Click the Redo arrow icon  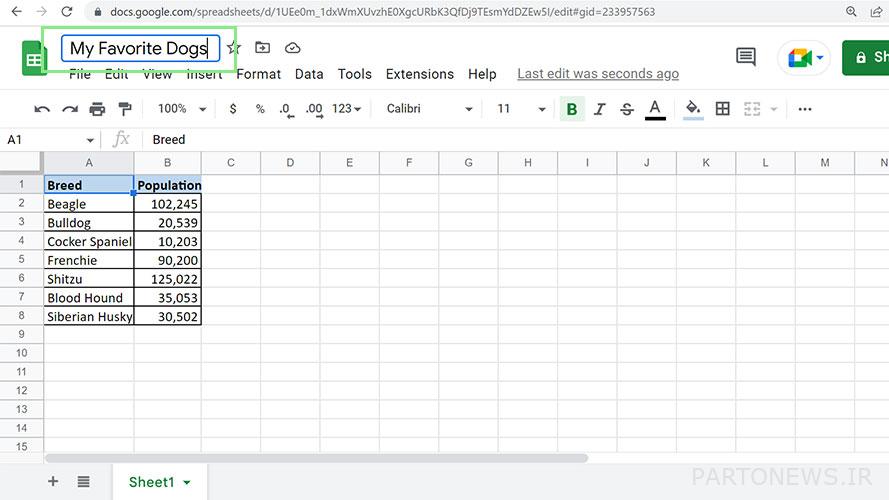coord(70,109)
